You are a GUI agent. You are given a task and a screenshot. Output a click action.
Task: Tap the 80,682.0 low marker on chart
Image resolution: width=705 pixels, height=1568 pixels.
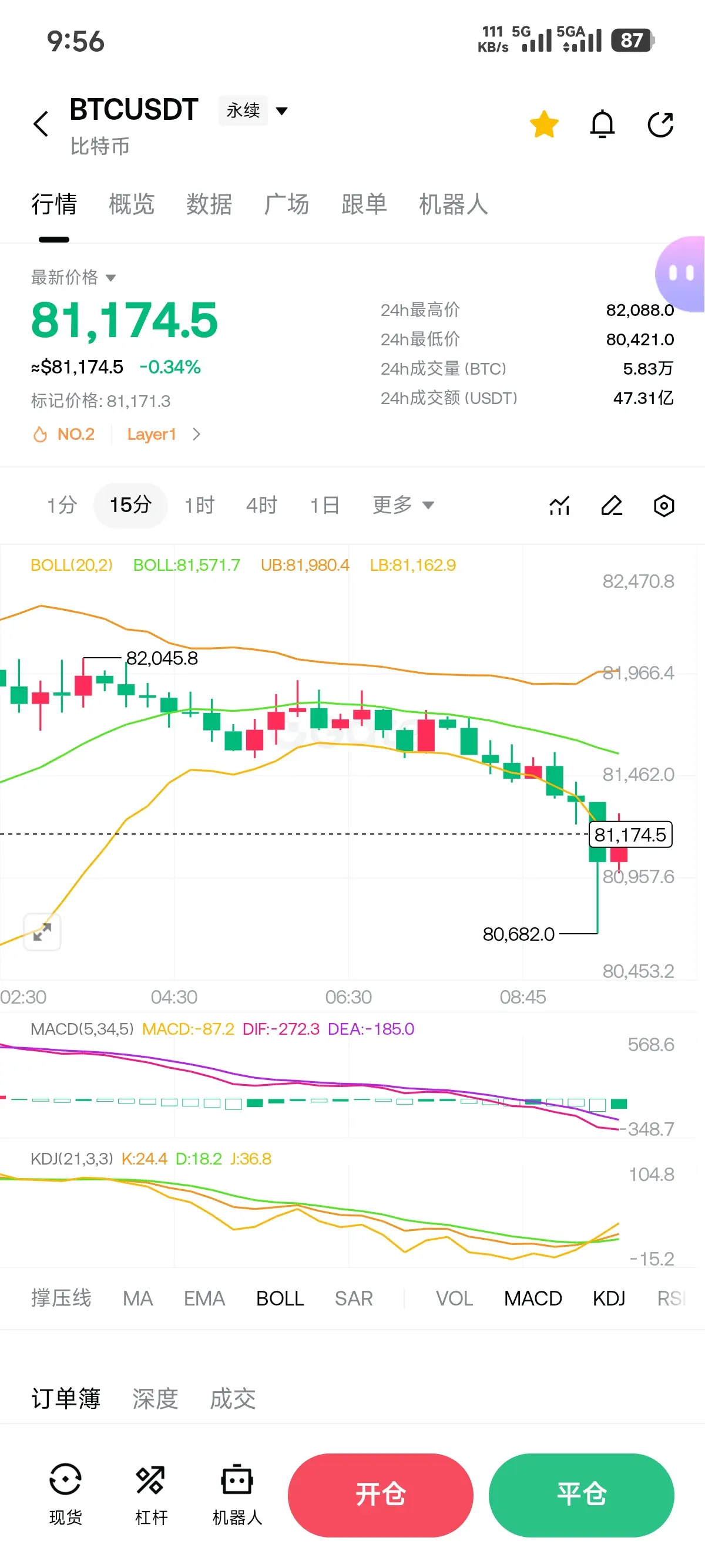pos(519,934)
